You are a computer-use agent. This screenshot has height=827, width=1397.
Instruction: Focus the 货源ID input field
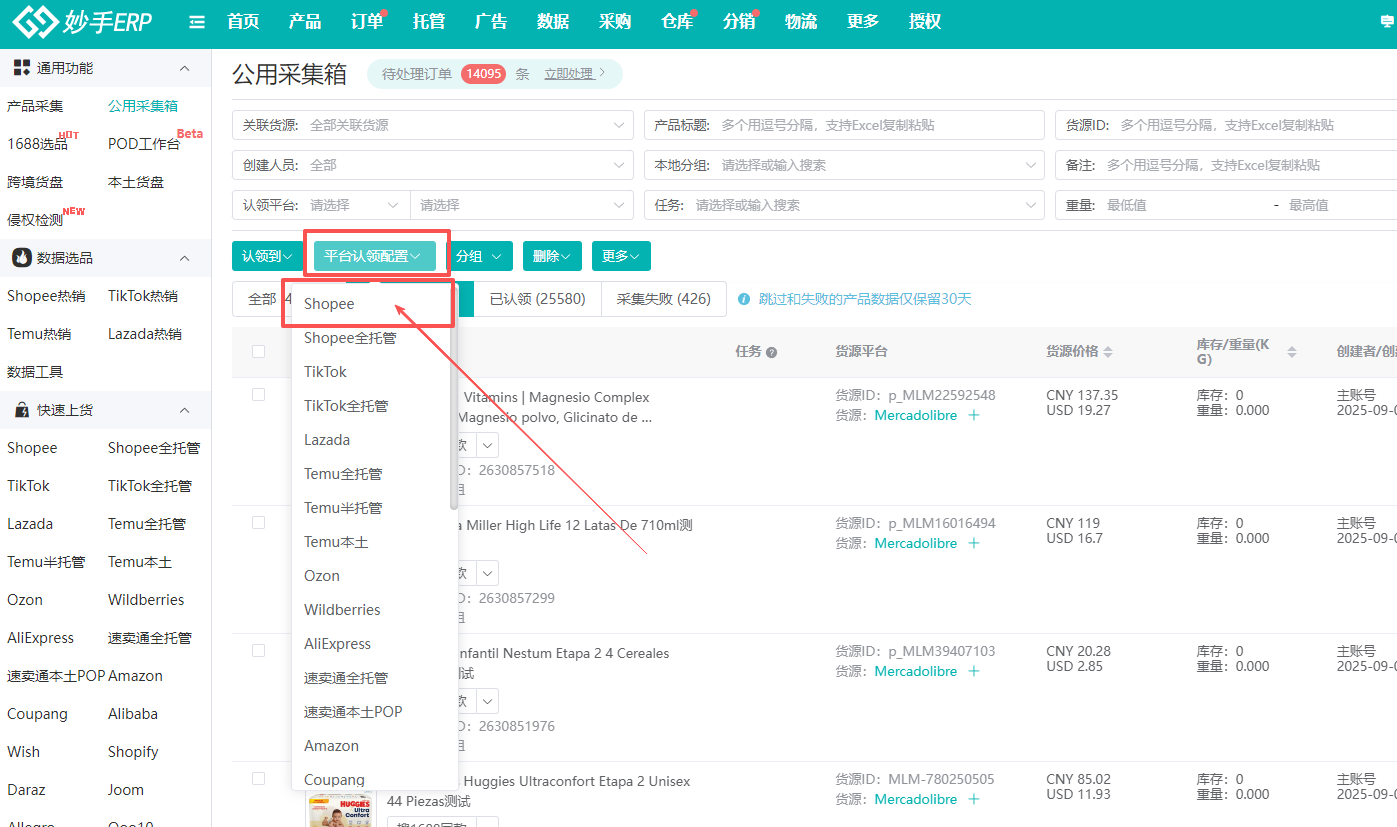[1226, 125]
